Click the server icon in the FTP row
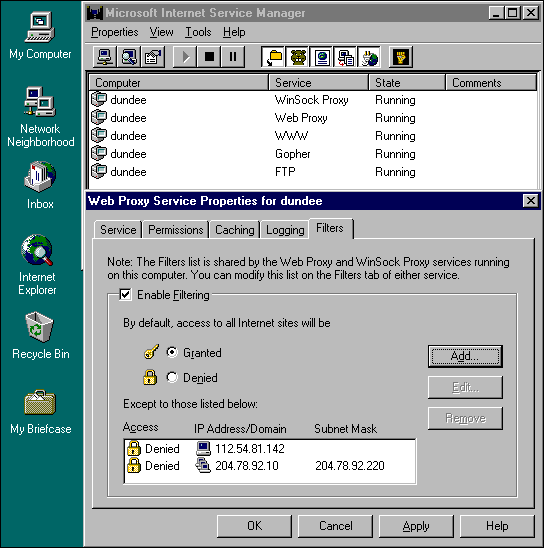Screen dimensions: 544x548 (x=99, y=171)
